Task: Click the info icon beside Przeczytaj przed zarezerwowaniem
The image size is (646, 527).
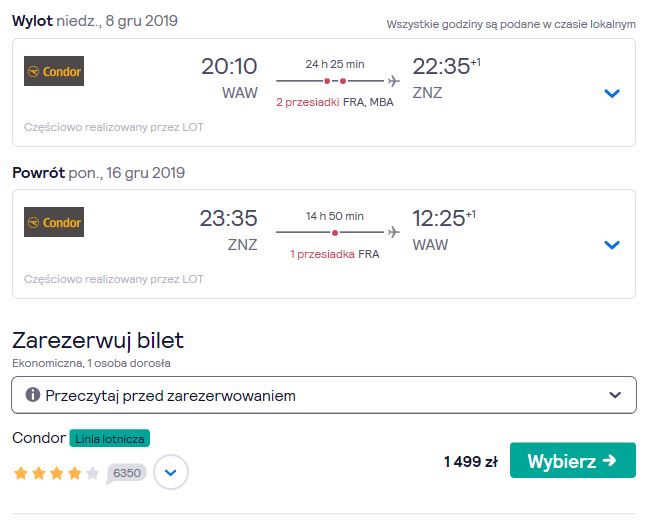Action: [x=33, y=395]
